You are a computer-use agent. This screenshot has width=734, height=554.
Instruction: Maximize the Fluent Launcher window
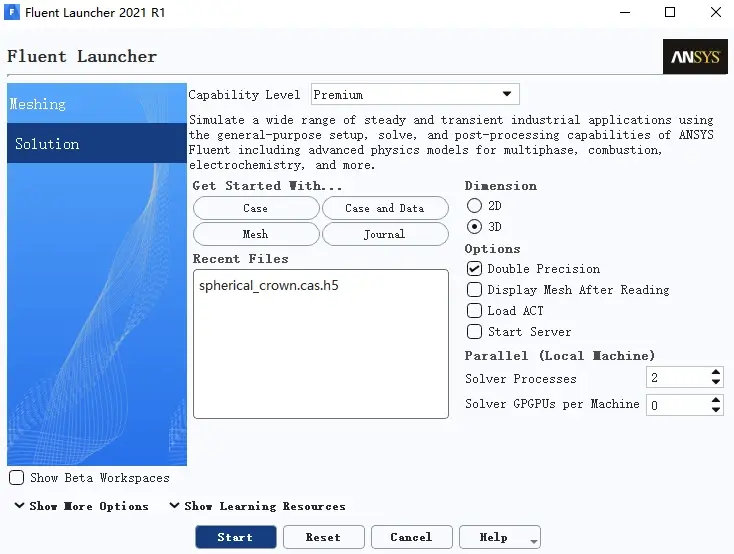(670, 12)
